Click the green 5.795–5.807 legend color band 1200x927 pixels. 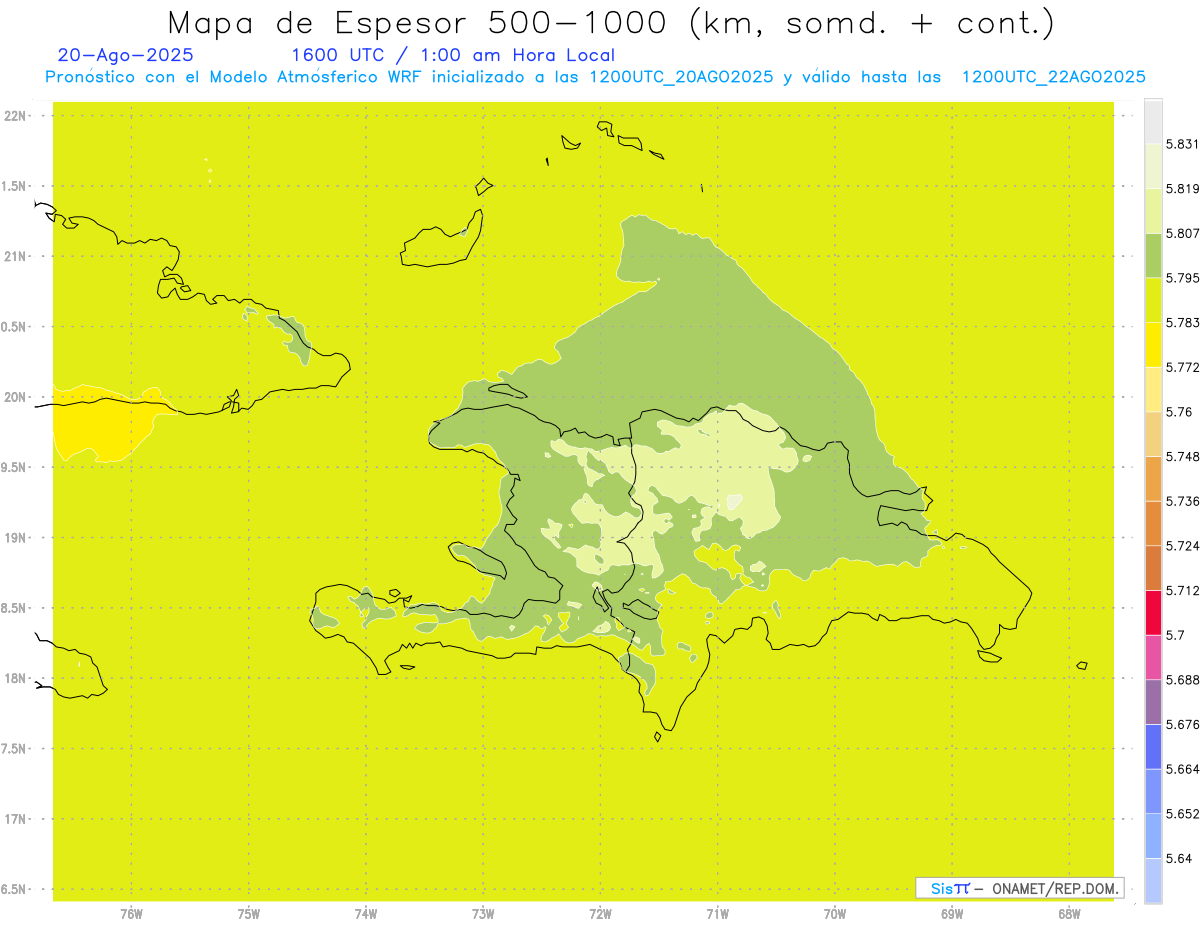coord(1153,255)
